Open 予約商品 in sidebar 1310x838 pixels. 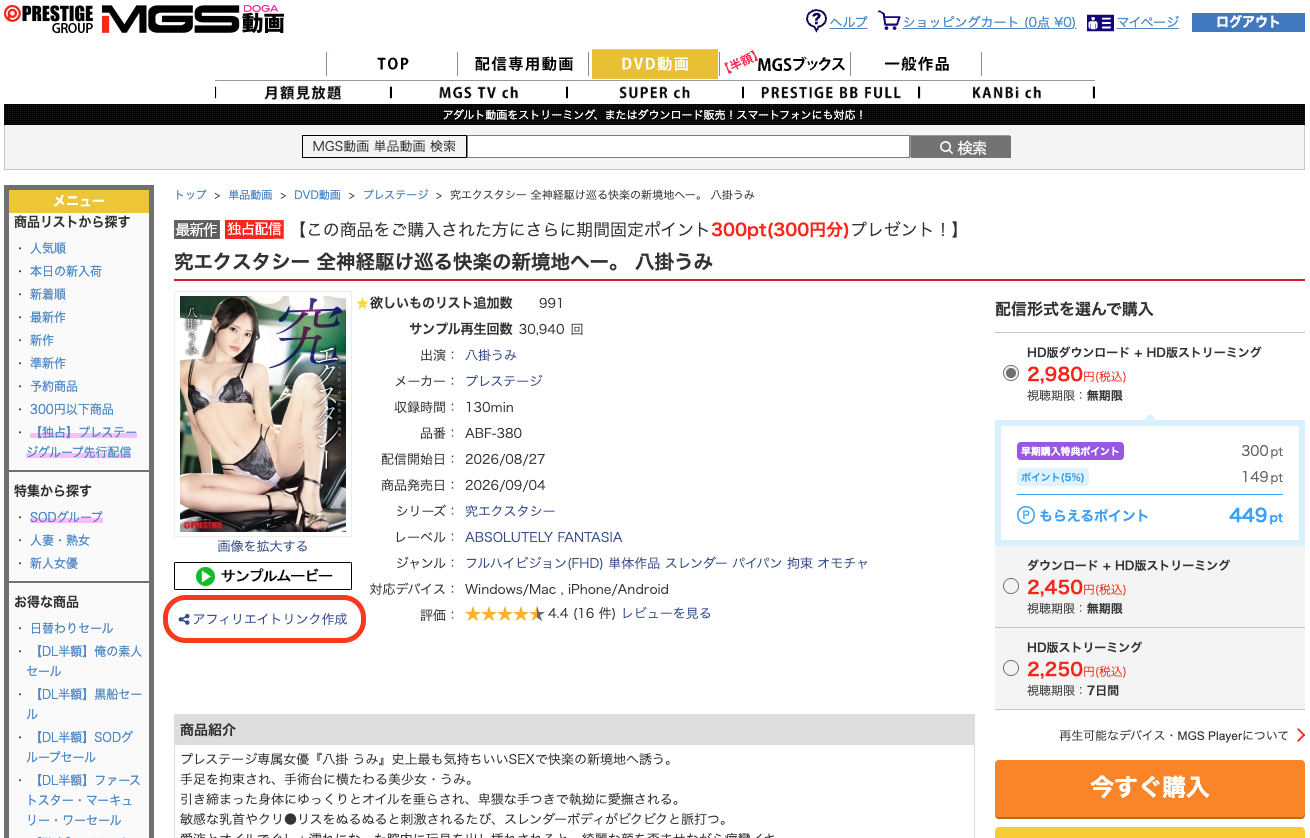point(54,386)
